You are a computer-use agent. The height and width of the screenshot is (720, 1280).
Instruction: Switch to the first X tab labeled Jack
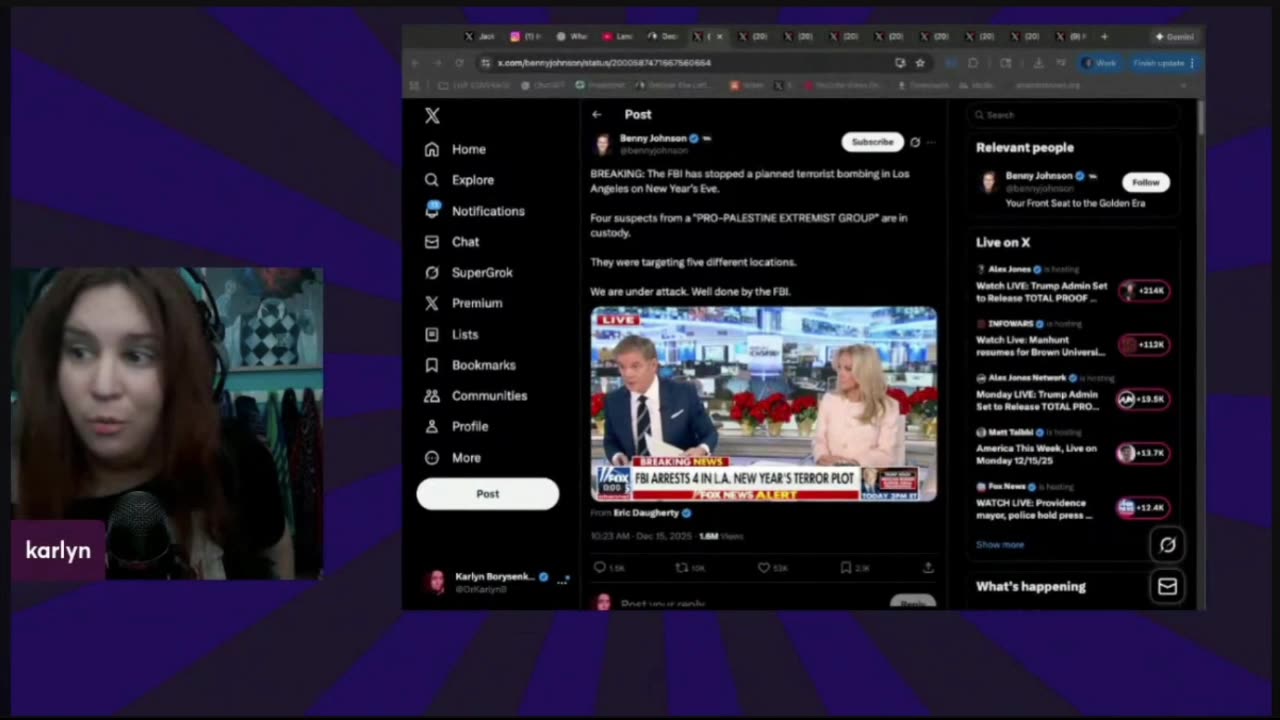pyautogui.click(x=480, y=36)
